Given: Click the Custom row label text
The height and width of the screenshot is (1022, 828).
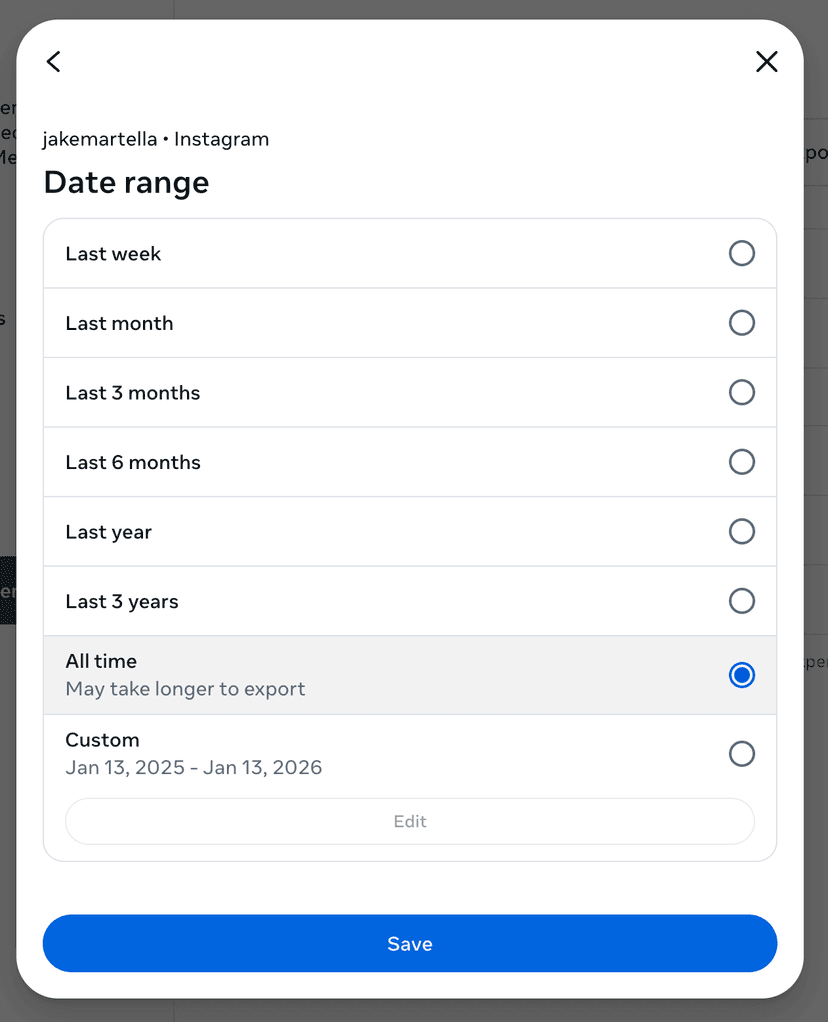Looking at the screenshot, I should pos(102,740).
